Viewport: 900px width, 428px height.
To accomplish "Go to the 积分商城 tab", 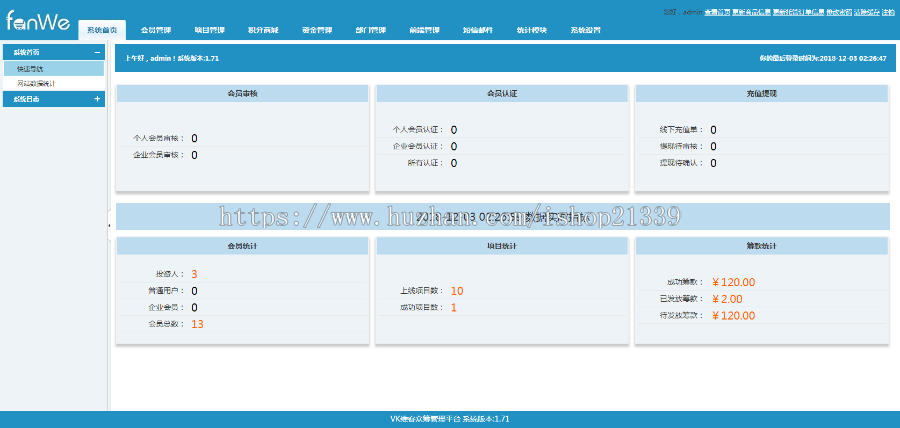I will [263, 30].
